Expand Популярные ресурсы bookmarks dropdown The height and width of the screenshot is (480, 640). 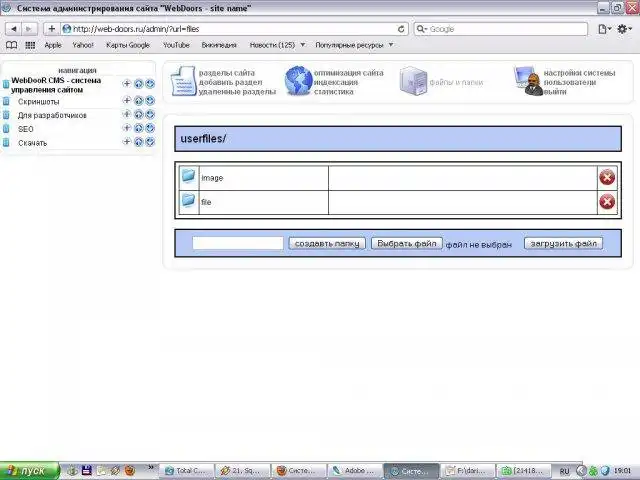pos(391,44)
